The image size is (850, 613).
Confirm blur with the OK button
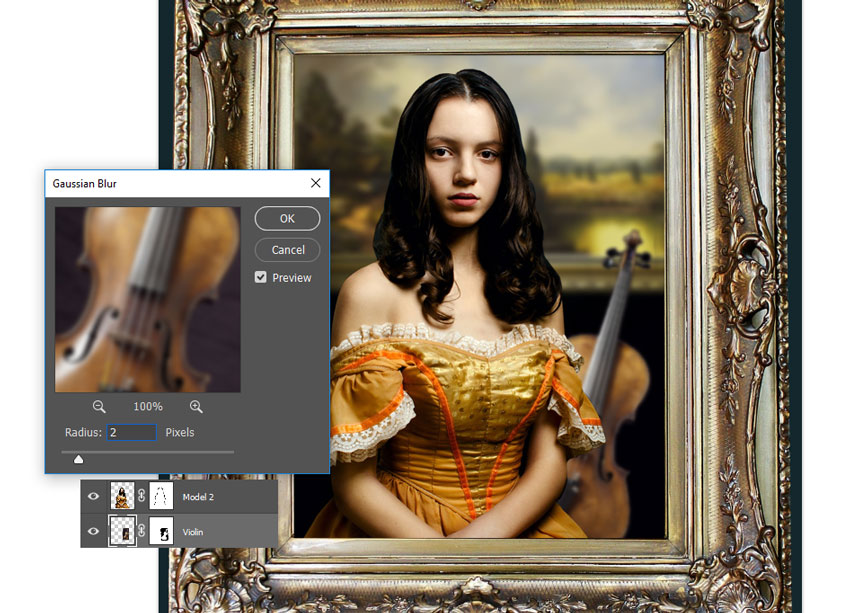click(287, 218)
